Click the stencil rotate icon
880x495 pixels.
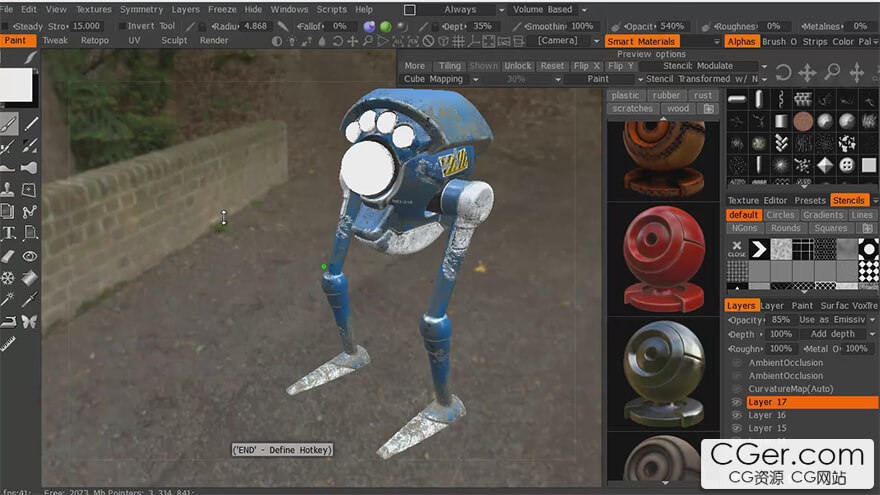tap(783, 72)
